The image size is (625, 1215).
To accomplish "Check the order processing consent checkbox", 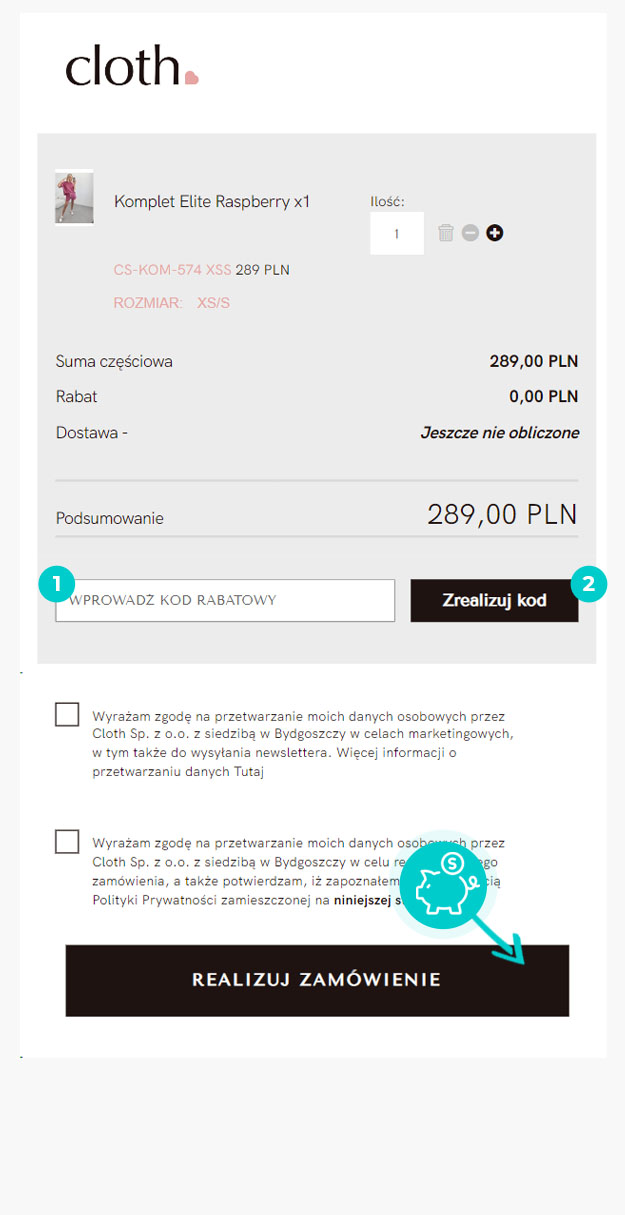I will [x=67, y=841].
